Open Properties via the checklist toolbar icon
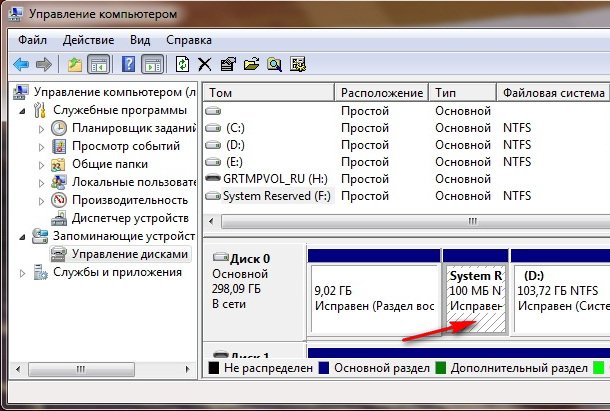 (228, 64)
